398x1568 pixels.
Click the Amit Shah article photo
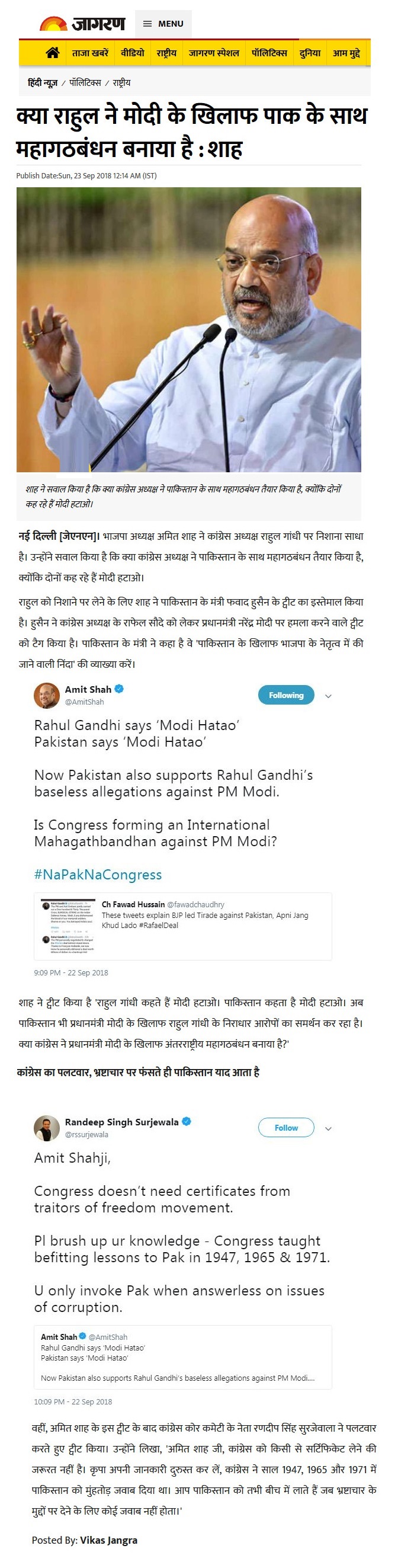click(189, 329)
